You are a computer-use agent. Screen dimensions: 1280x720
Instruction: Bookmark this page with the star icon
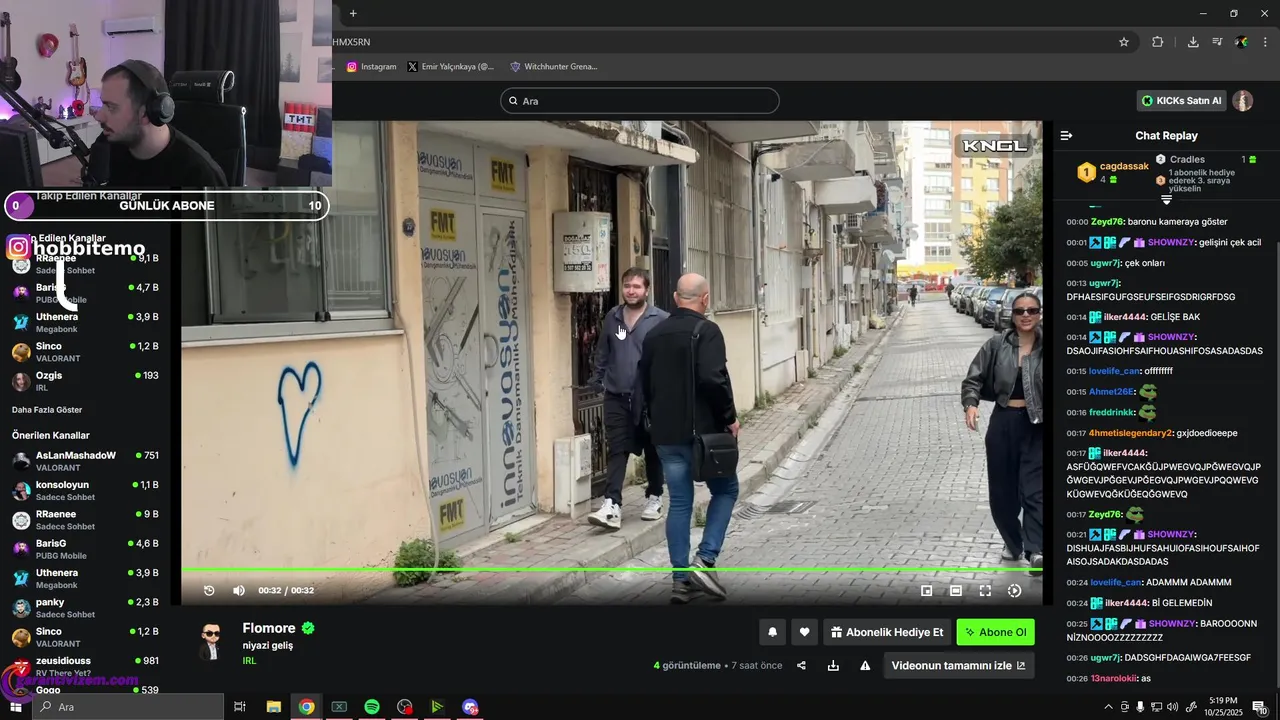[x=1124, y=42]
